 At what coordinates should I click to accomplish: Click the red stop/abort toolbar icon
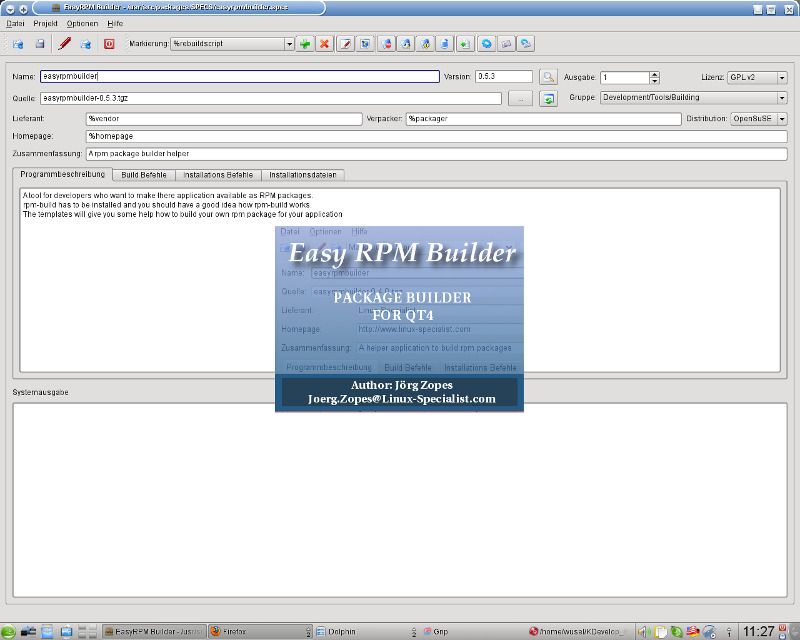[x=110, y=44]
